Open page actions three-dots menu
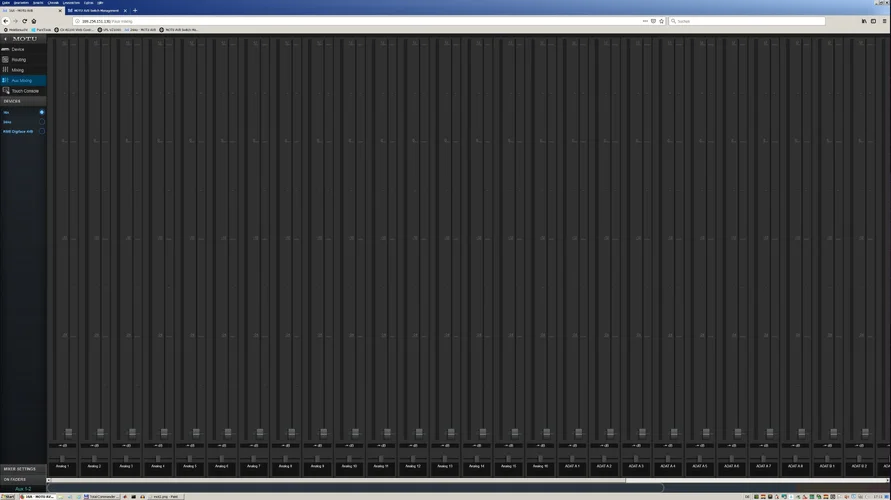This screenshot has height=500, width=891. pyautogui.click(x=645, y=21)
